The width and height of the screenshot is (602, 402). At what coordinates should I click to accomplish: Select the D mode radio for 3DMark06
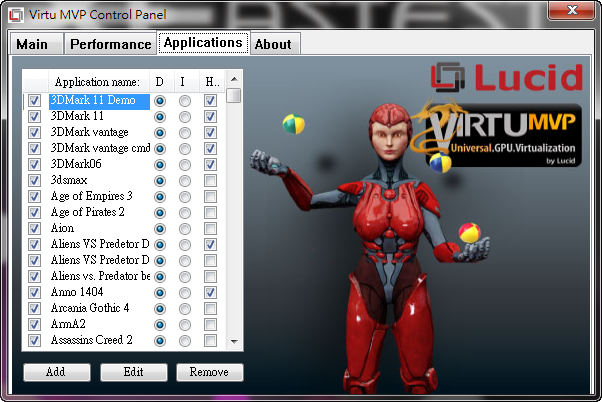click(x=160, y=164)
